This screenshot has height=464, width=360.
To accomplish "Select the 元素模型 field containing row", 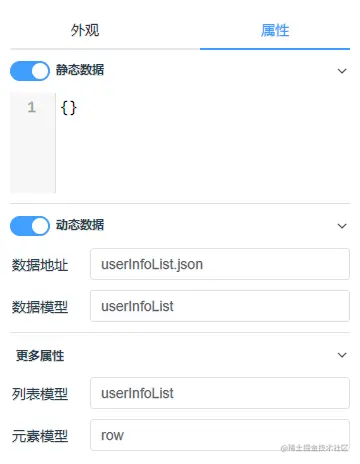I will coord(220,435).
